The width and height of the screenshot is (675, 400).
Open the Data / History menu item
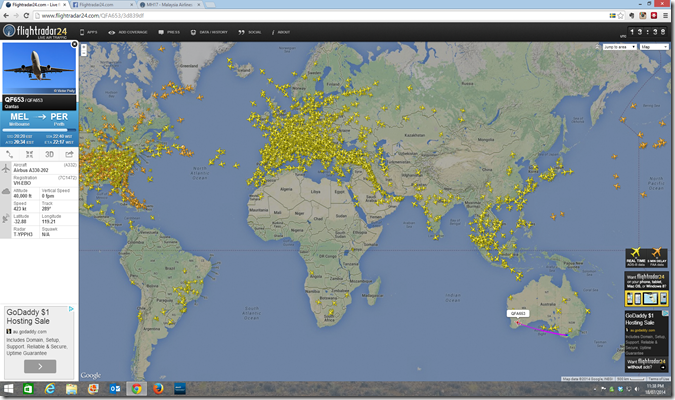pyautogui.click(x=209, y=32)
